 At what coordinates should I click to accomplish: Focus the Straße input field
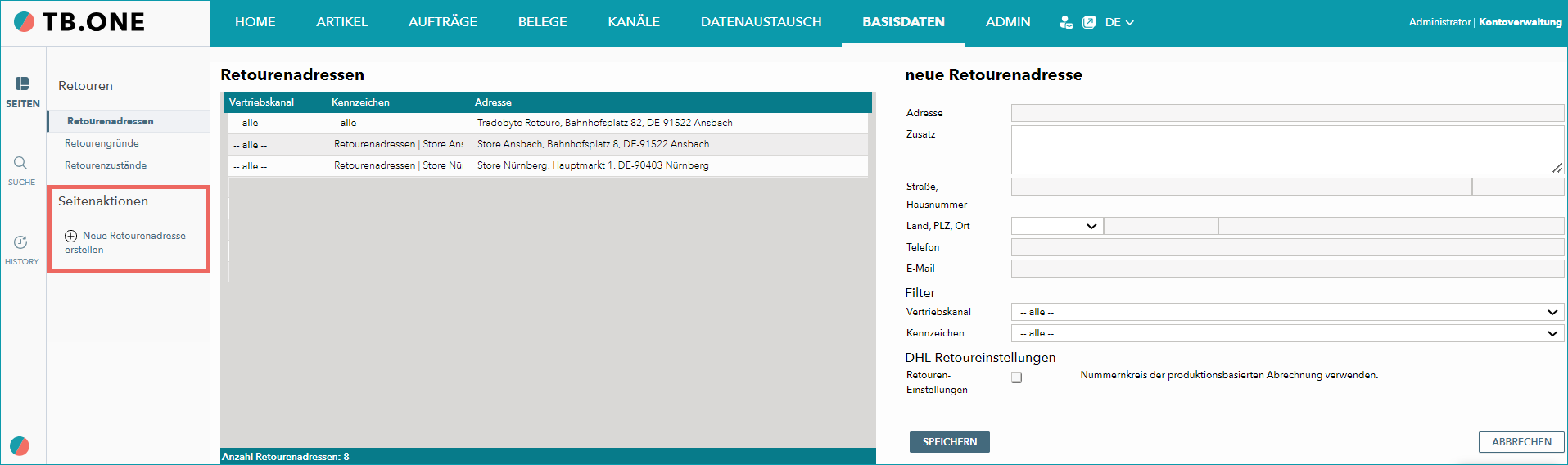(x=1241, y=187)
